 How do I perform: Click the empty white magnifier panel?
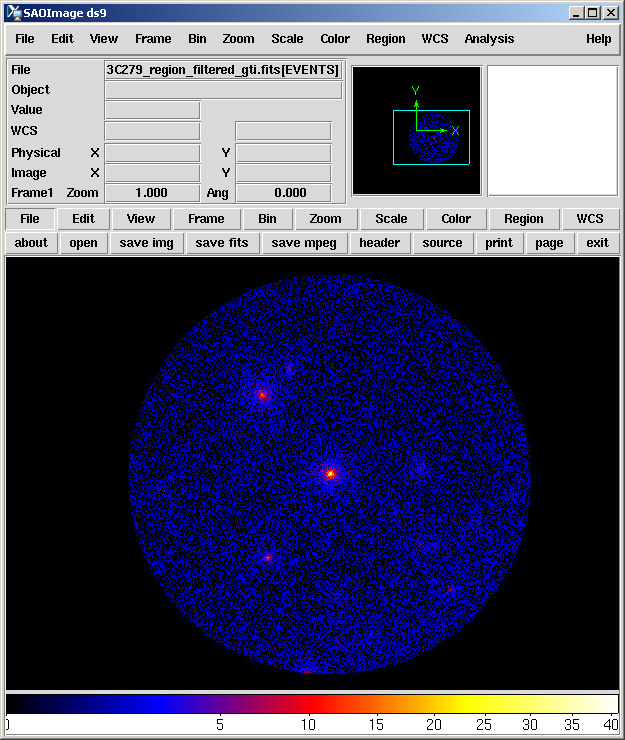click(x=552, y=131)
